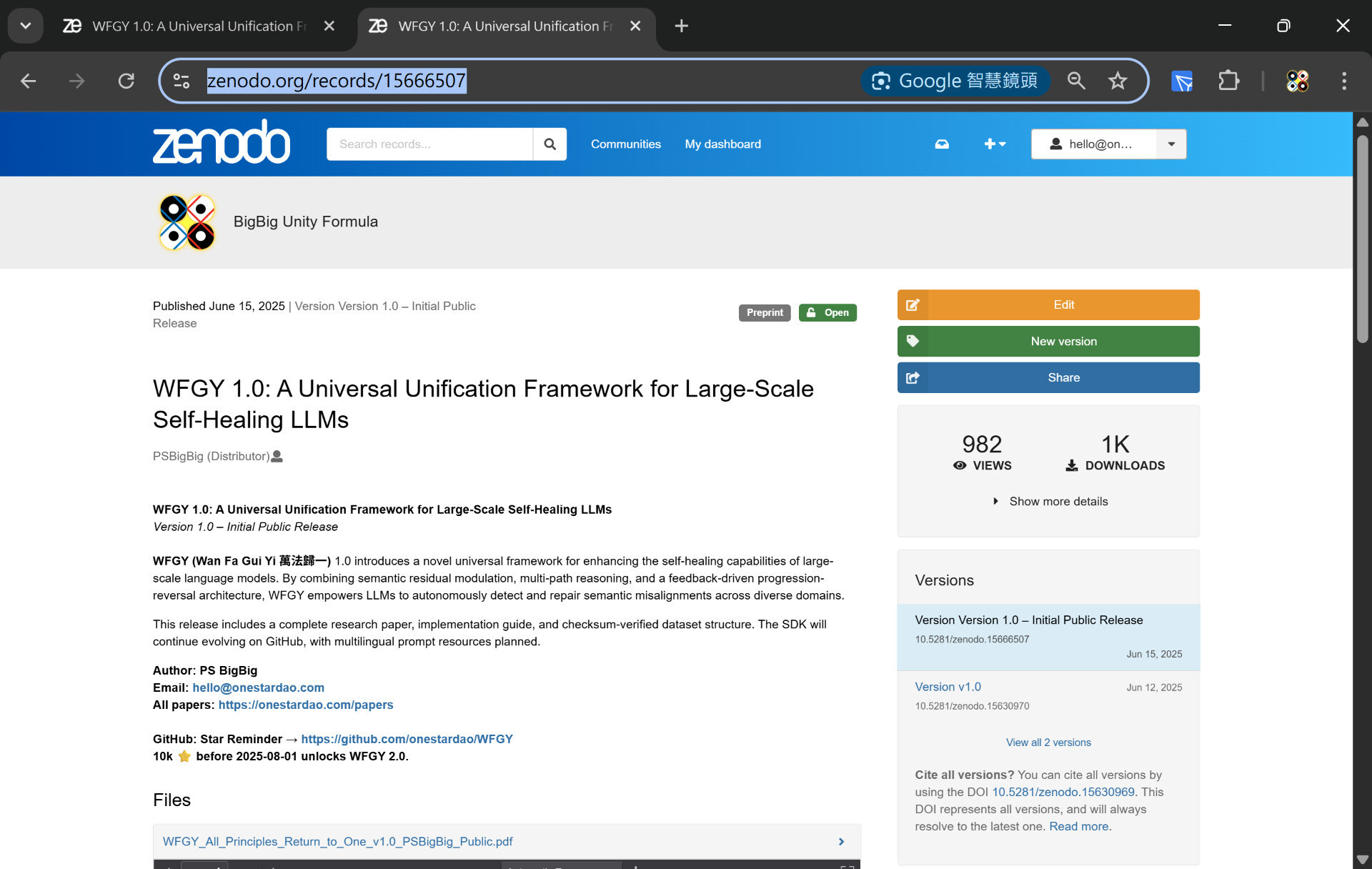The height and width of the screenshot is (869, 1372).
Task: Click the search magnifier button
Action: (550, 144)
